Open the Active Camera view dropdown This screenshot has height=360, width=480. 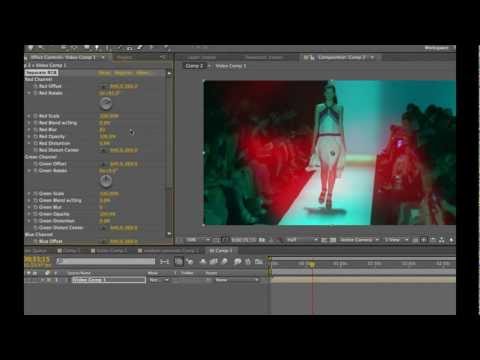(x=359, y=240)
